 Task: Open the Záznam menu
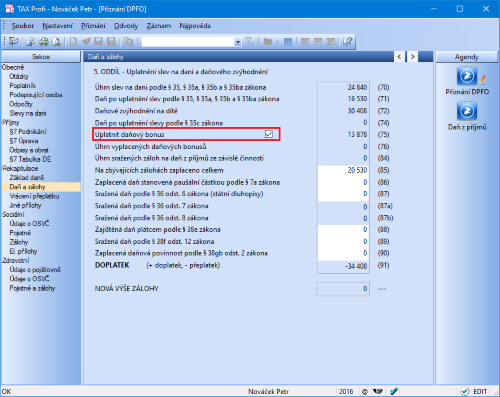[x=159, y=26]
